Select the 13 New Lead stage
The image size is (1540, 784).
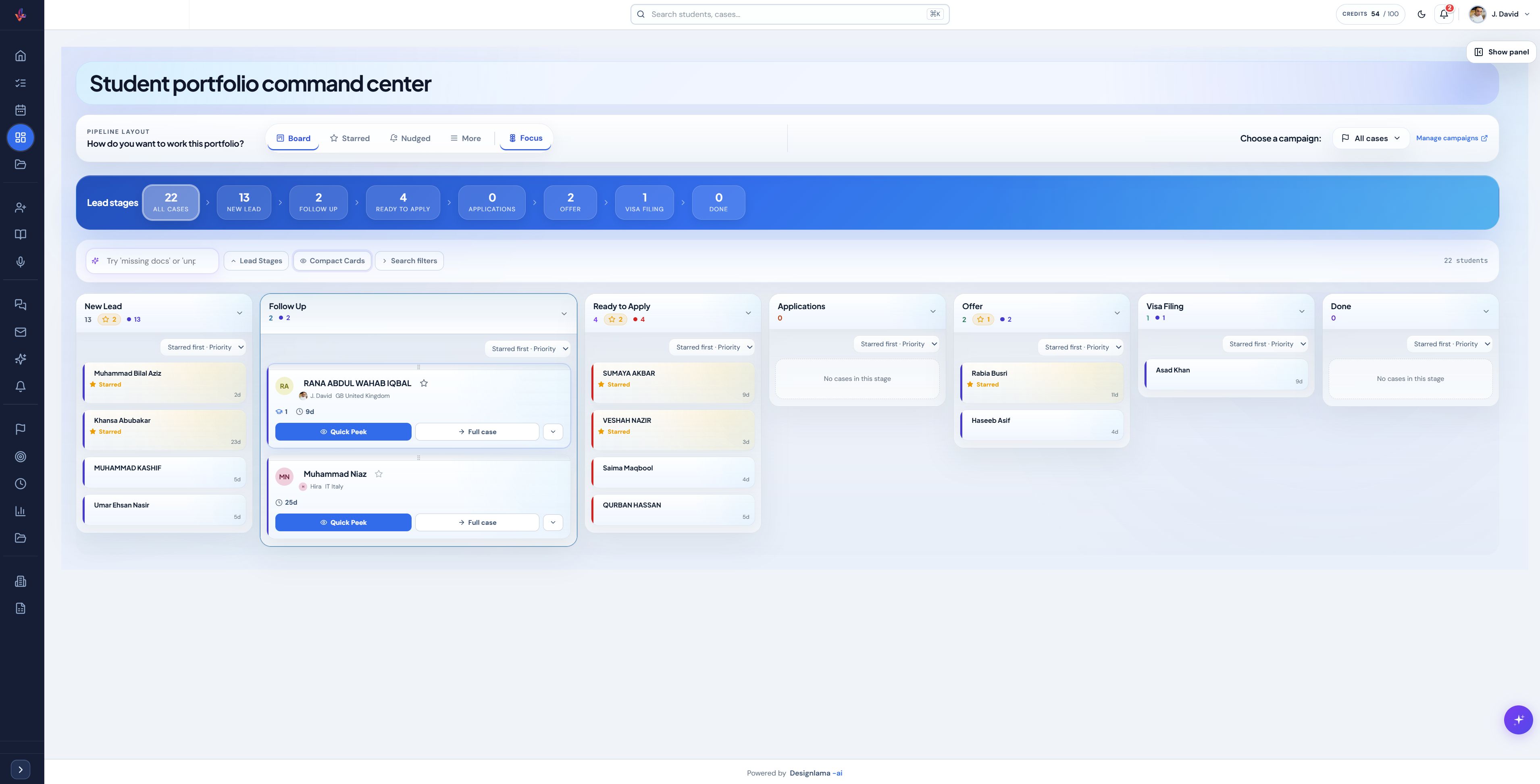pyautogui.click(x=244, y=202)
